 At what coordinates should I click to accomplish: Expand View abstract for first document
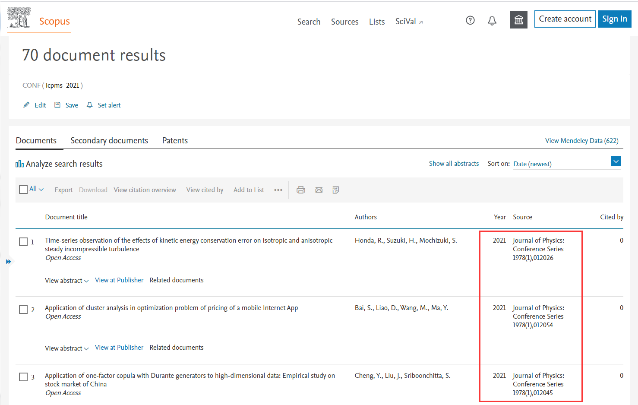[67, 280]
